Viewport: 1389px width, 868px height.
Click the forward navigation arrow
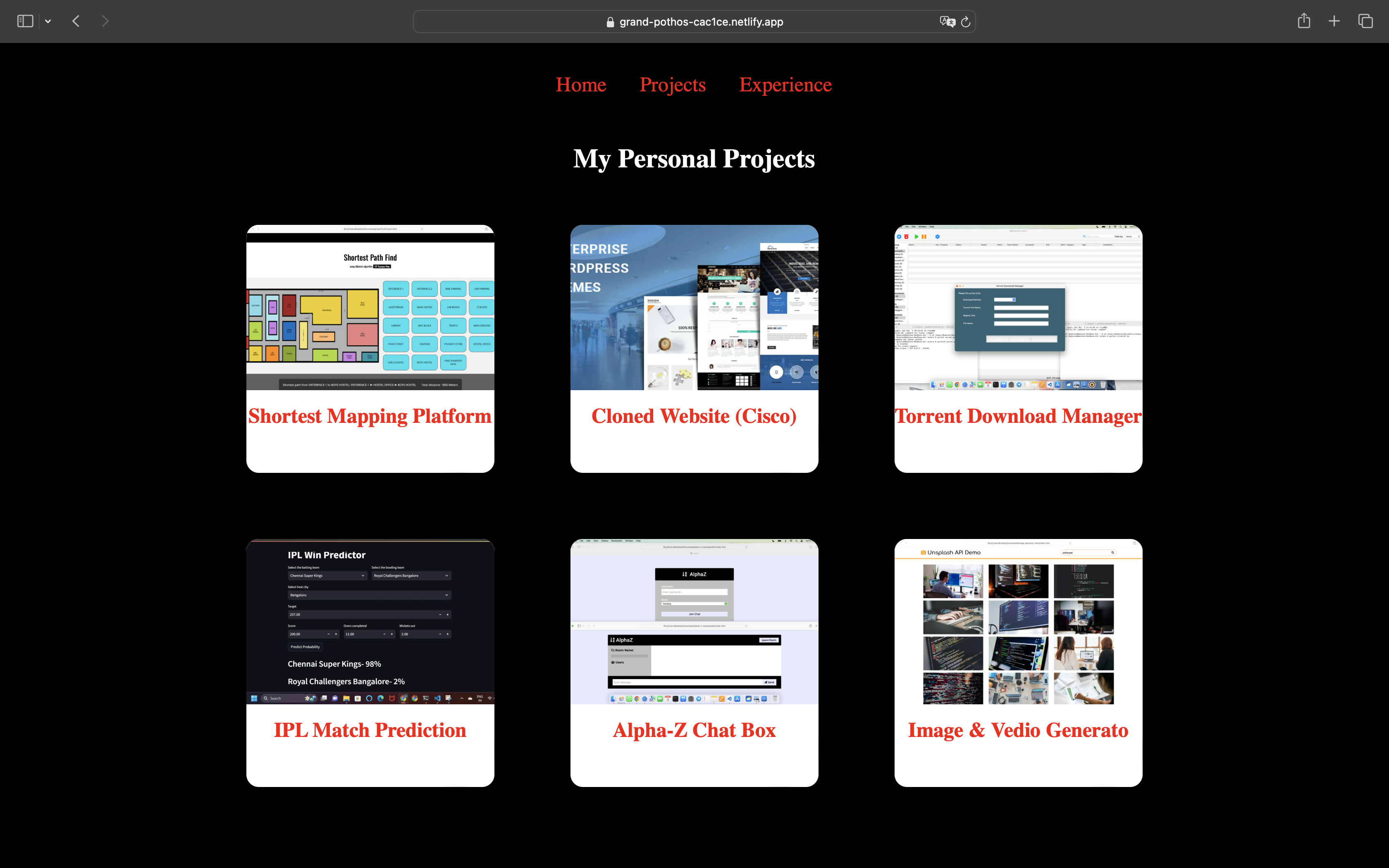[105, 21]
